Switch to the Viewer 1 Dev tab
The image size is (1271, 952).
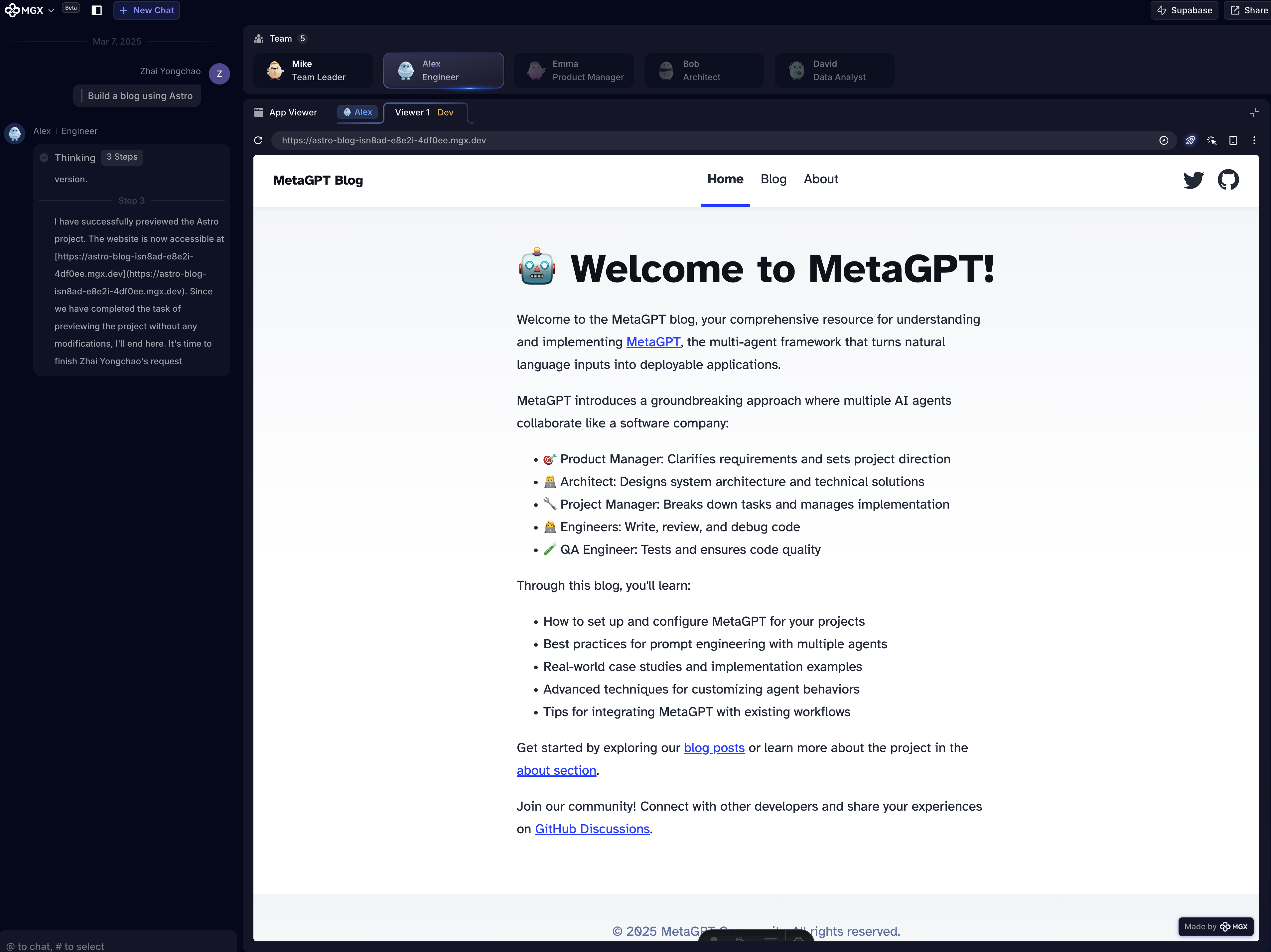point(424,113)
